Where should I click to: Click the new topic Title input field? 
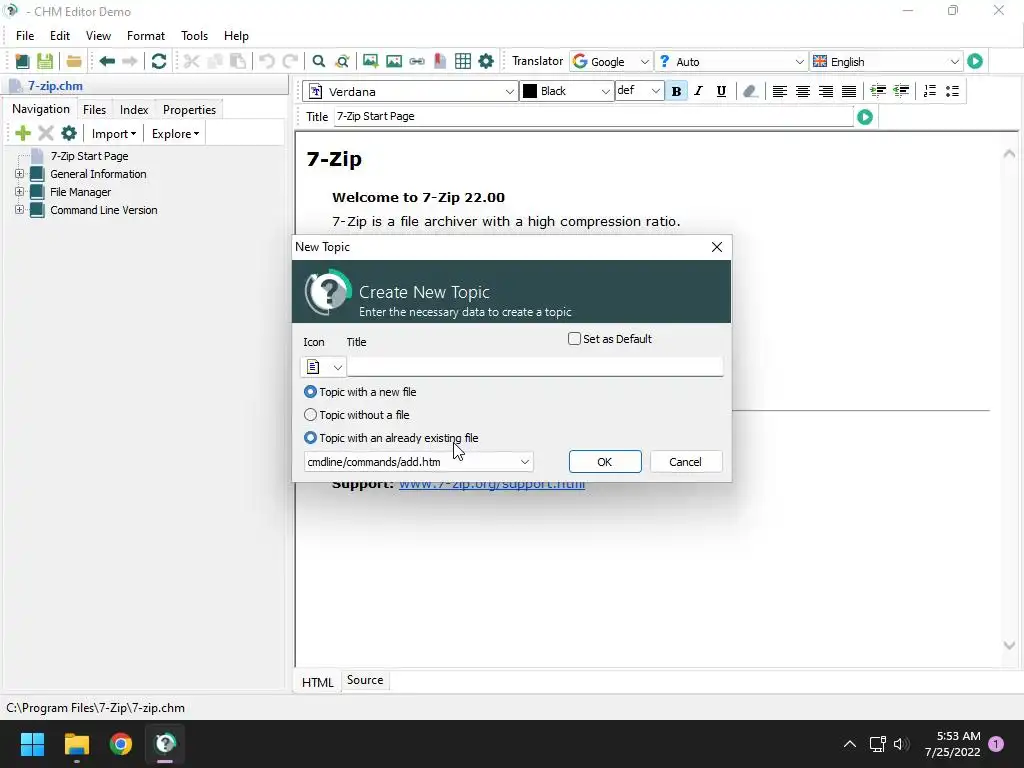coord(535,367)
